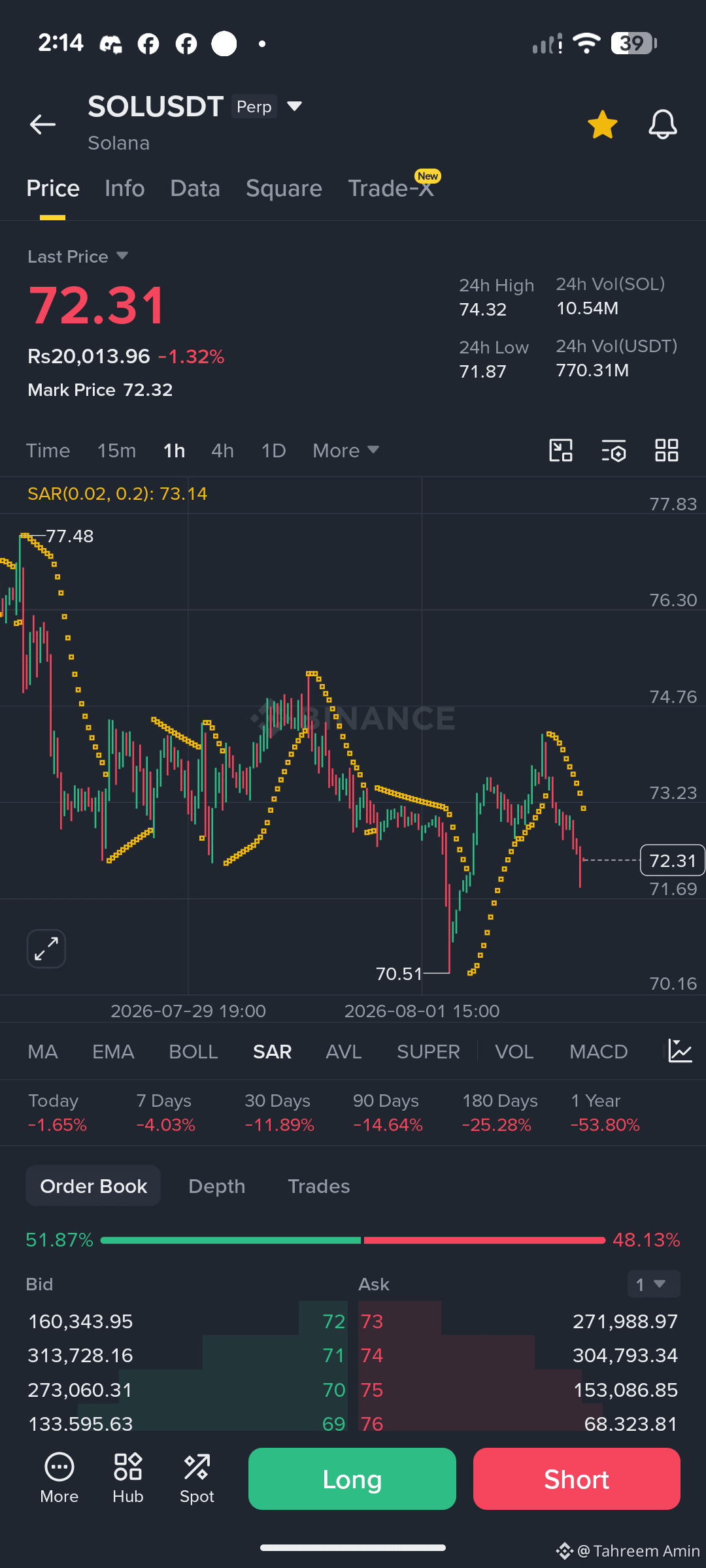
Task: Tap the first Facebook notification icon
Action: click(148, 44)
